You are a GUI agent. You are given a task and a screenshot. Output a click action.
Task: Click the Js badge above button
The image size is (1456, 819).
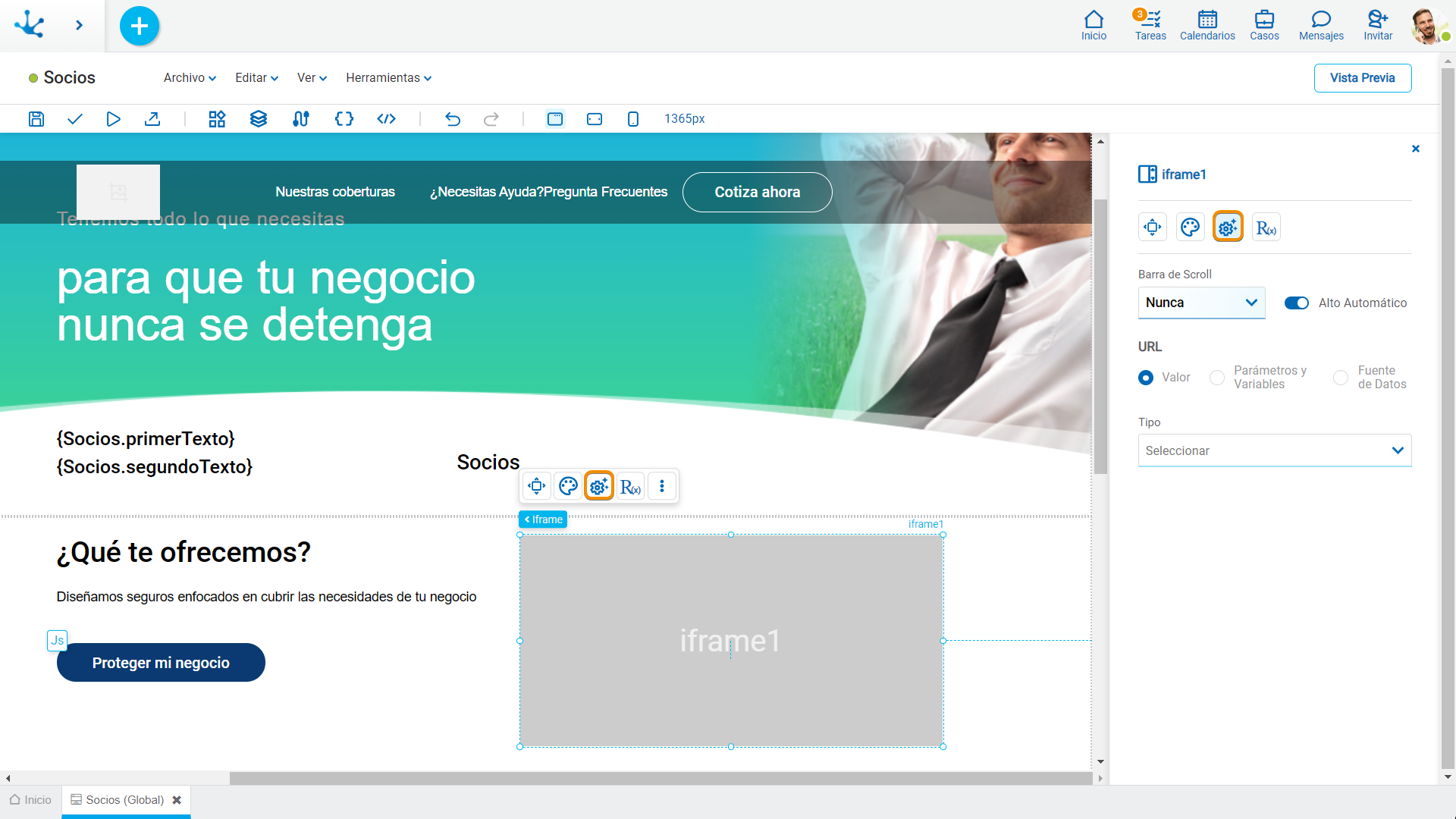click(x=57, y=641)
